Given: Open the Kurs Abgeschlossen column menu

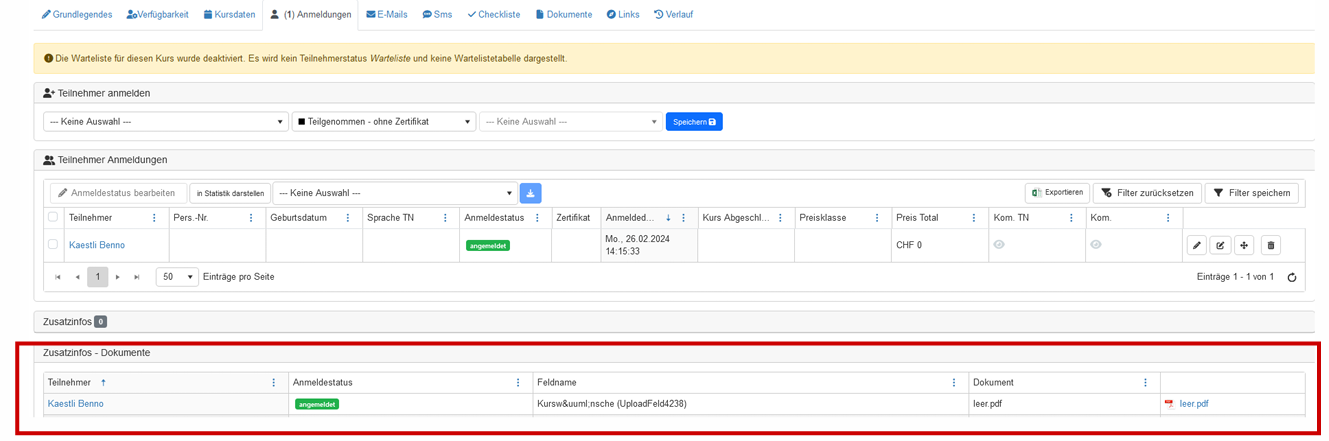Looking at the screenshot, I should [x=780, y=218].
